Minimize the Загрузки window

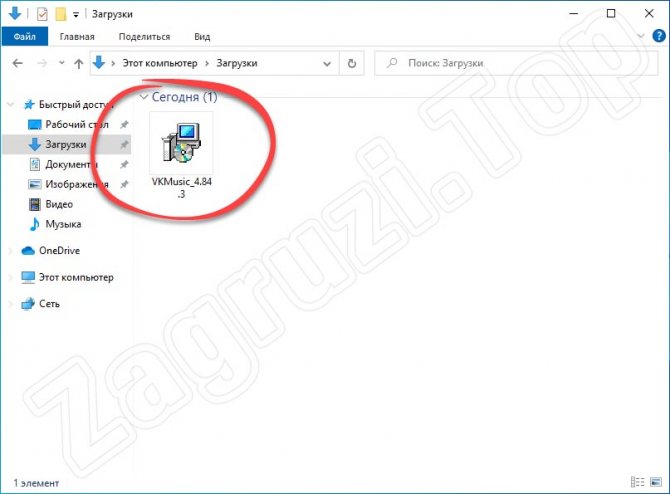[x=574, y=14]
